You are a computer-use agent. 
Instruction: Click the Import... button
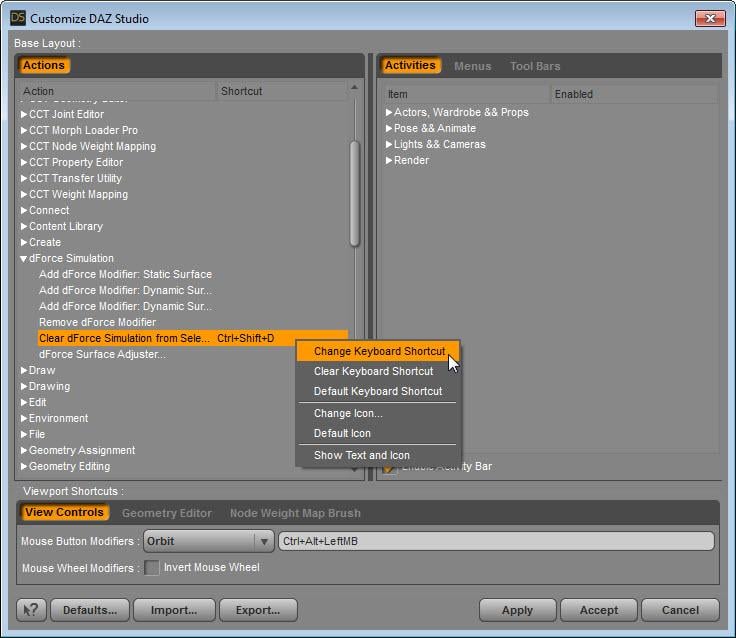174,610
